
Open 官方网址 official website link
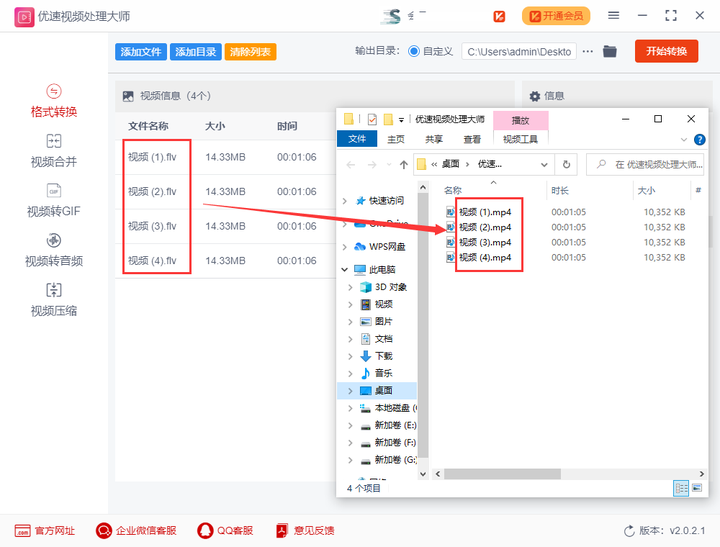click(45, 531)
